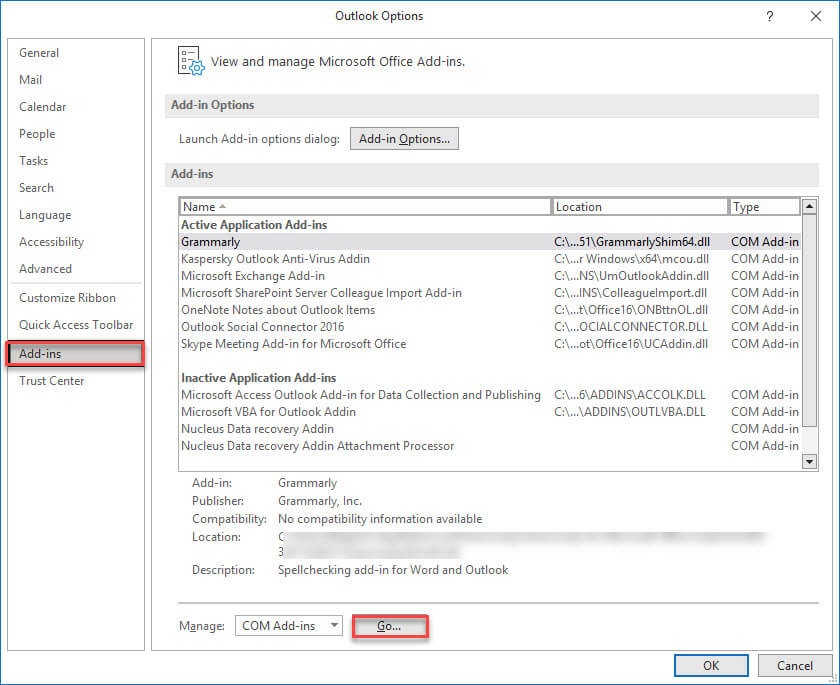Select Microsoft Exchange Add-in row

(490, 276)
